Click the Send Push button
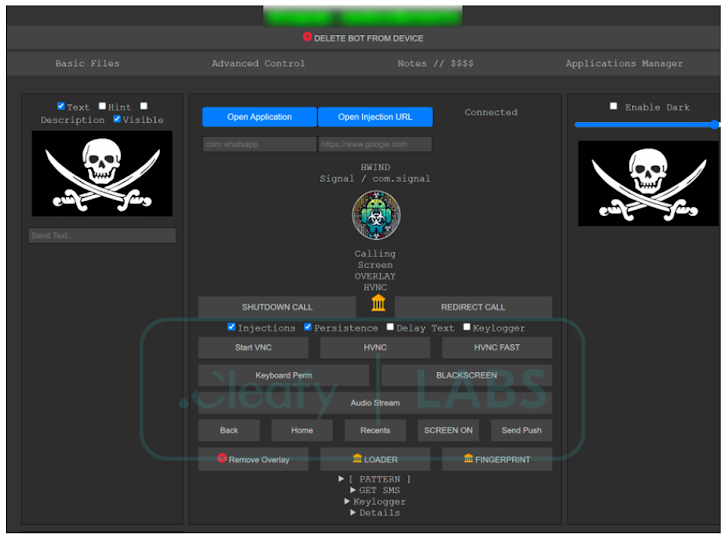728x540 pixels. pyautogui.click(x=521, y=430)
